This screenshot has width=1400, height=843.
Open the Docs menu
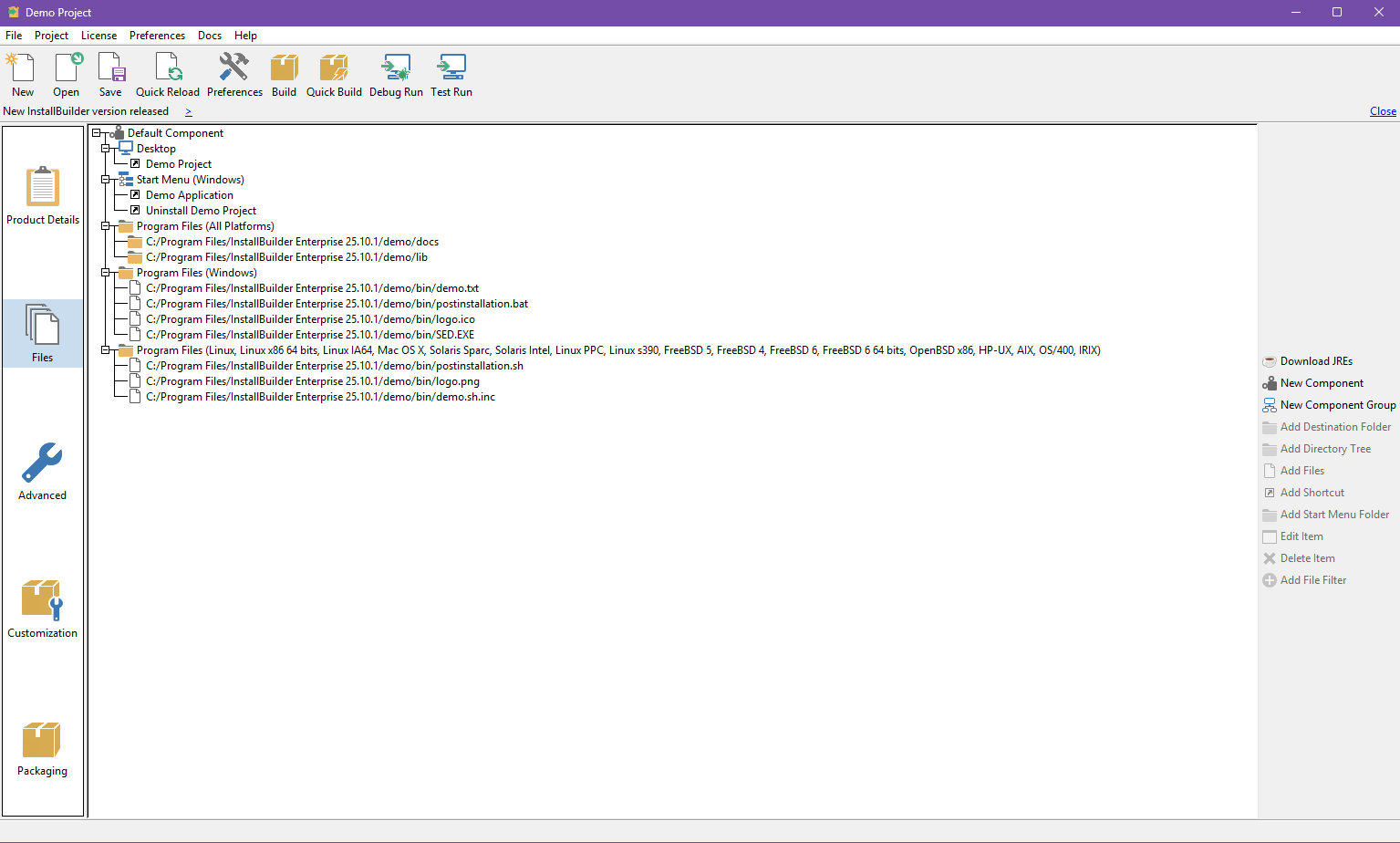210,36
